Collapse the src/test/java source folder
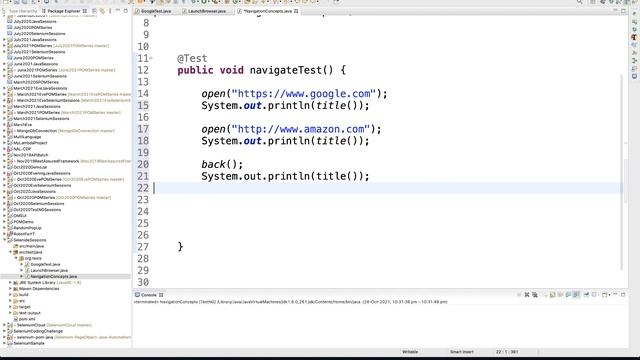The height and width of the screenshot is (360, 640). pyautogui.click(x=11, y=252)
